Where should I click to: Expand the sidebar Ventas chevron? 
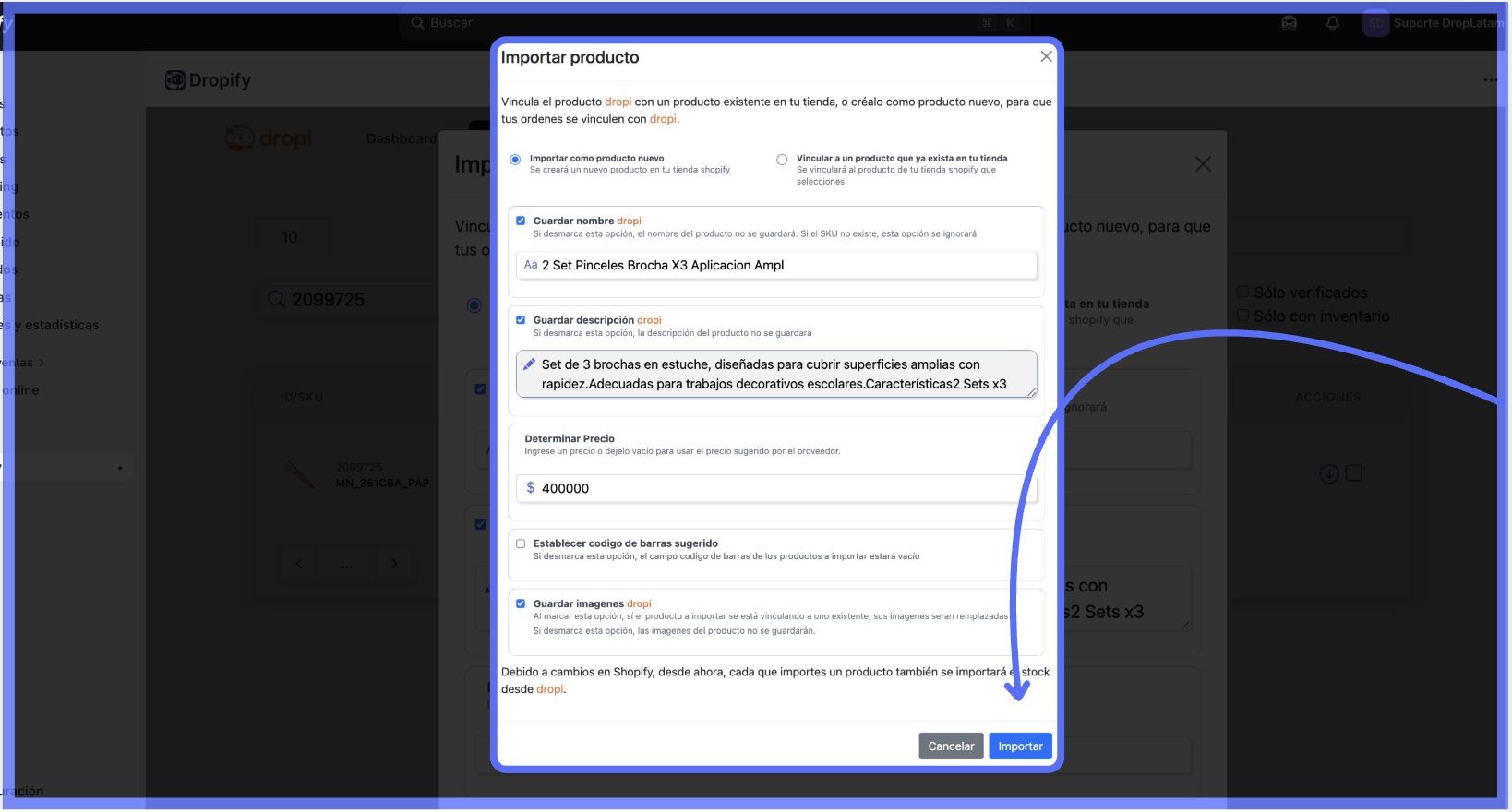(42, 363)
